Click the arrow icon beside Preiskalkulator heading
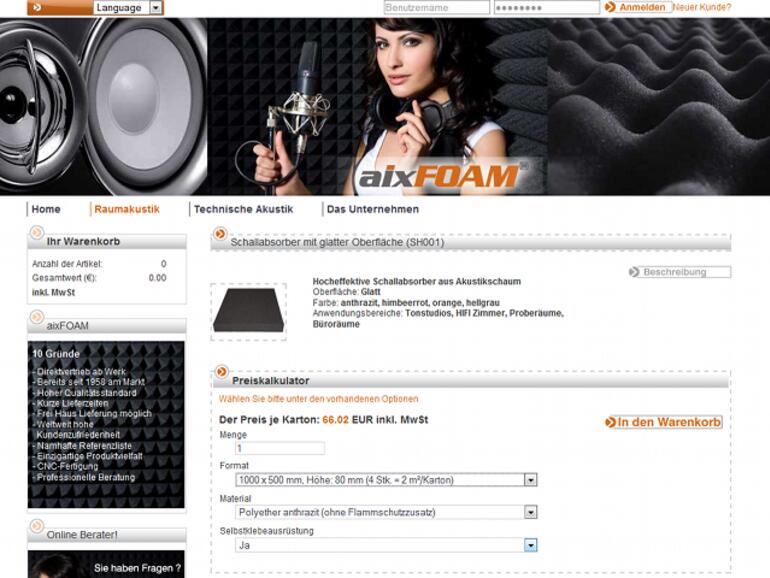Image resolution: width=770 pixels, height=578 pixels. click(221, 372)
